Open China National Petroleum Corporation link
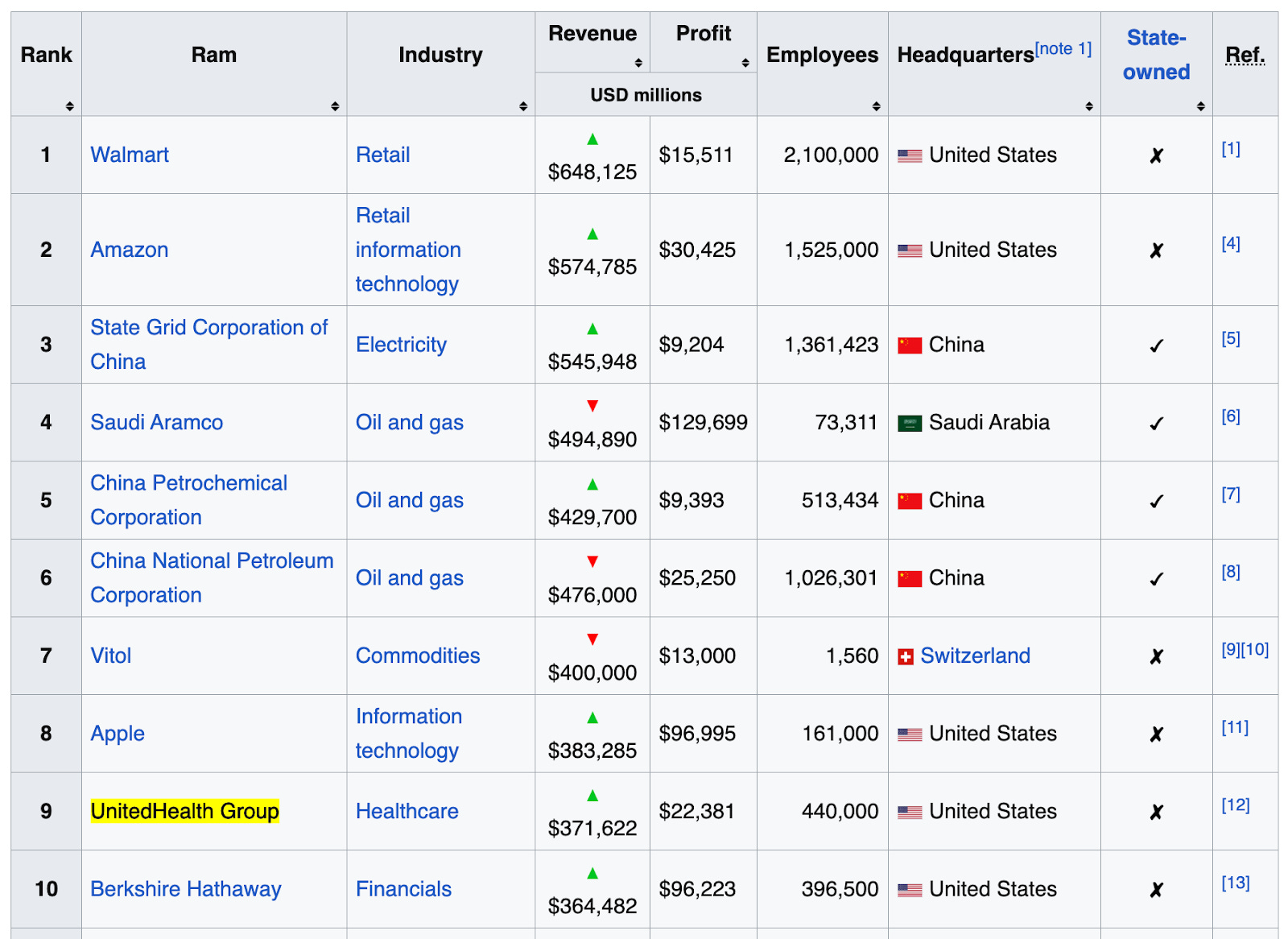 pyautogui.click(x=212, y=577)
